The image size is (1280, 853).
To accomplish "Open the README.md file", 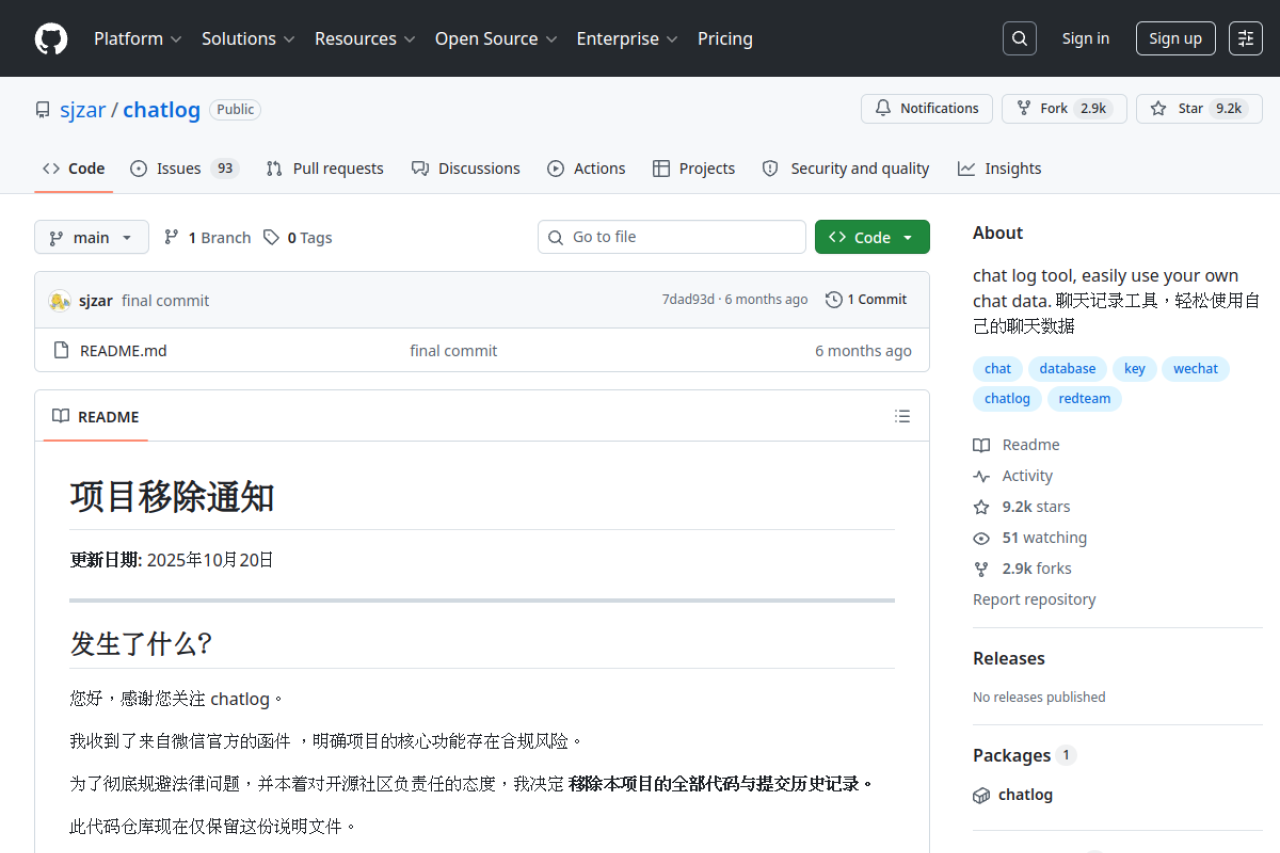I will pos(123,351).
